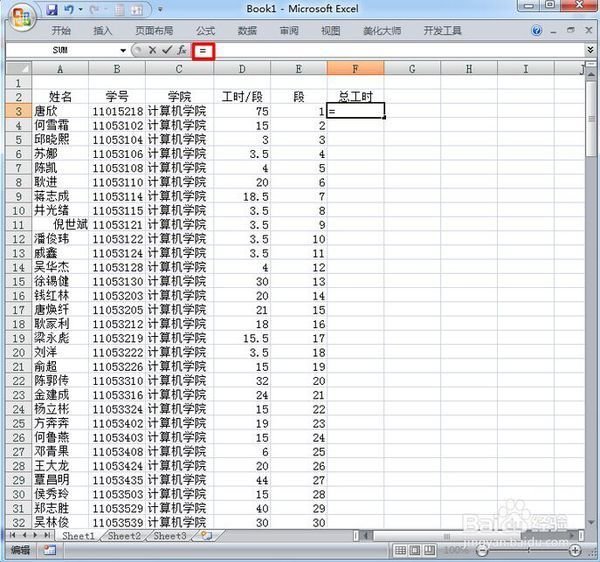Switch to the 公式 tab
This screenshot has width=600, height=562.
click(205, 31)
